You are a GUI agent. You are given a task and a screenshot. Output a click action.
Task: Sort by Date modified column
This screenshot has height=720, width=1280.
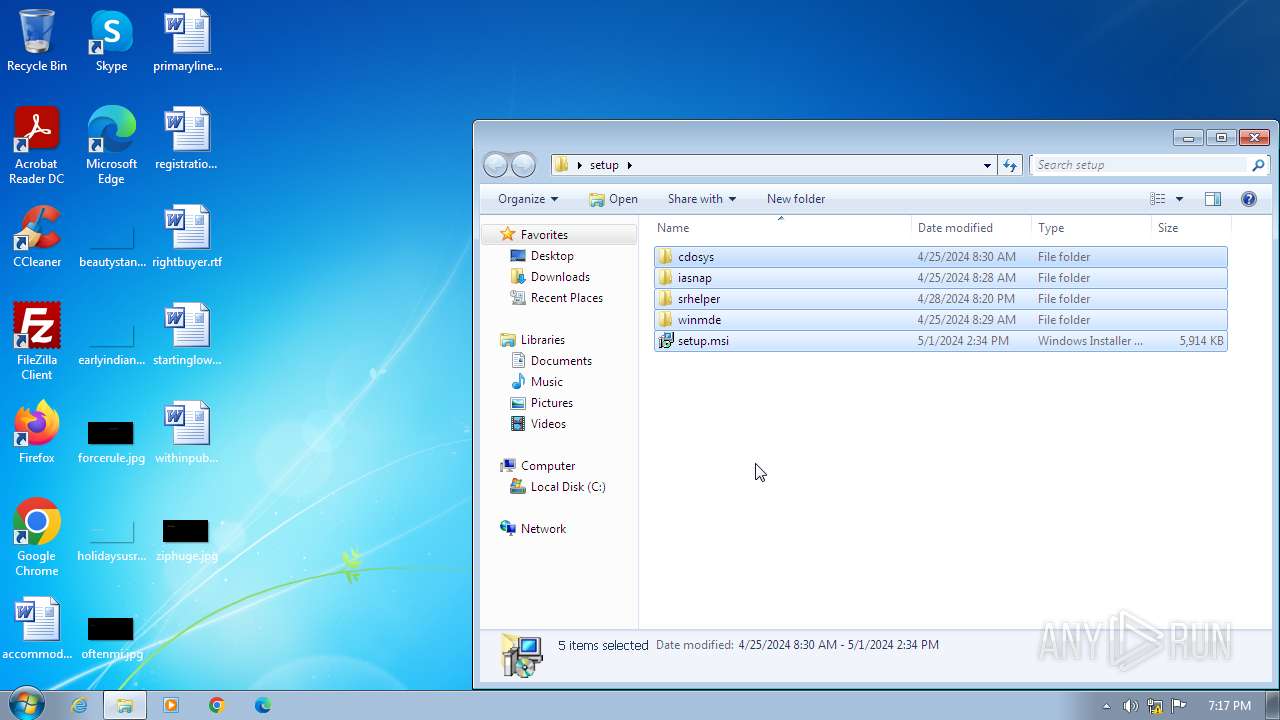[x=971, y=228]
